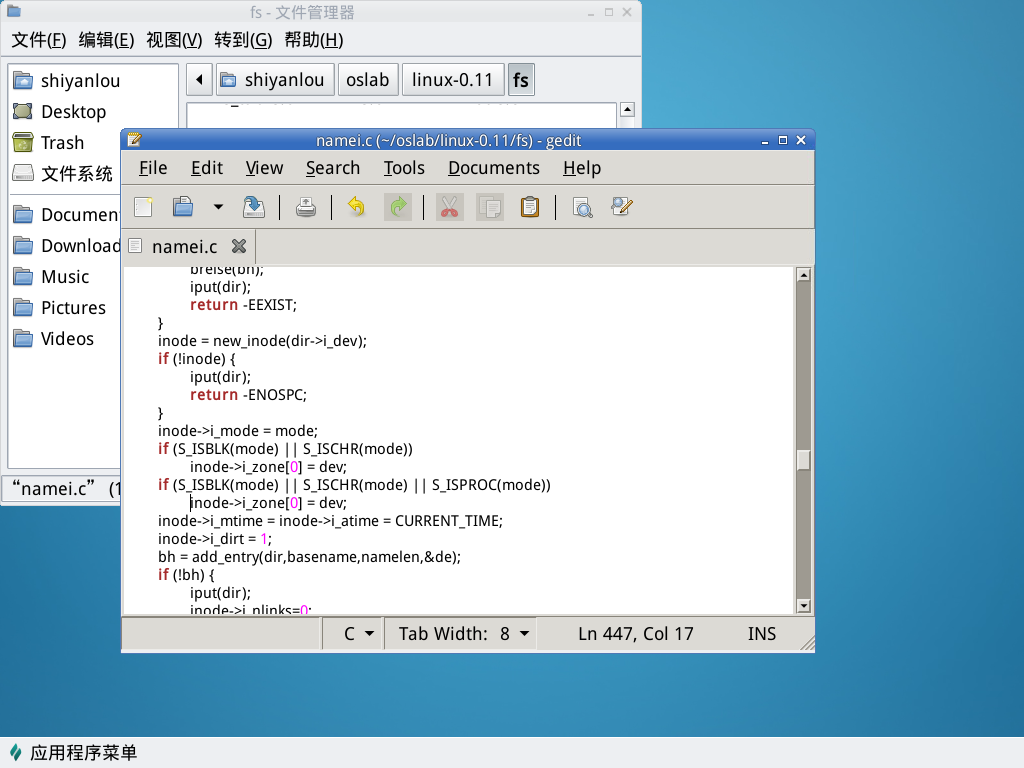Undo the last edit
The width and height of the screenshot is (1024, 768).
click(356, 207)
